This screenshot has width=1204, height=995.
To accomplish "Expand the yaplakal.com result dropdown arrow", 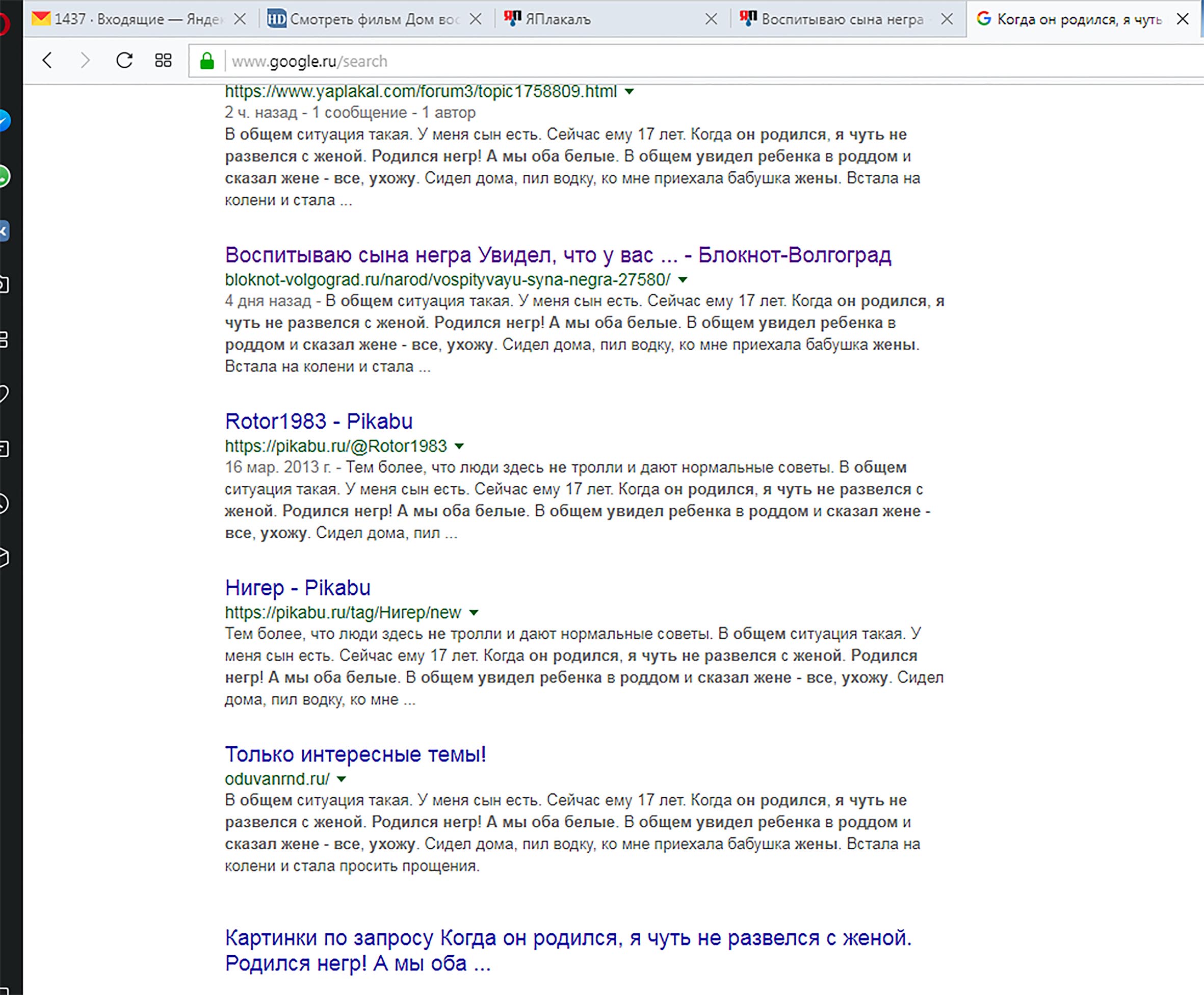I will (x=629, y=92).
